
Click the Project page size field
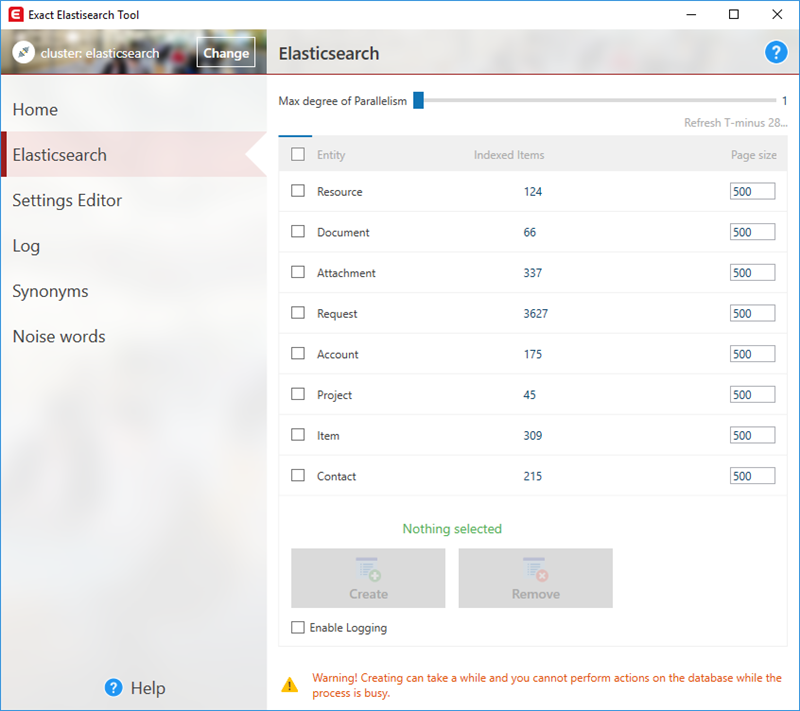(x=752, y=395)
